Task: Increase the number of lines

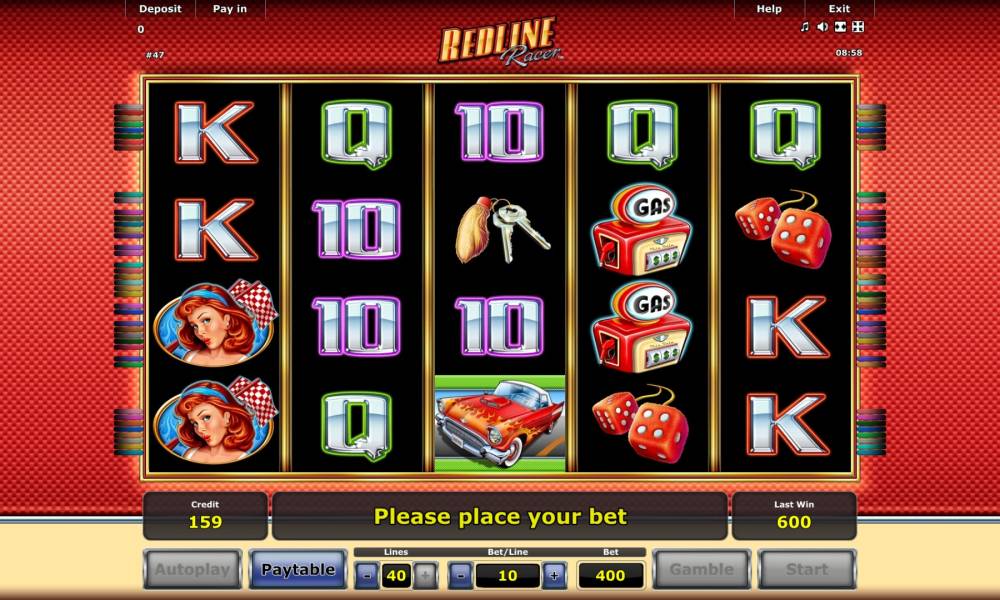Action: pyautogui.click(x=425, y=576)
